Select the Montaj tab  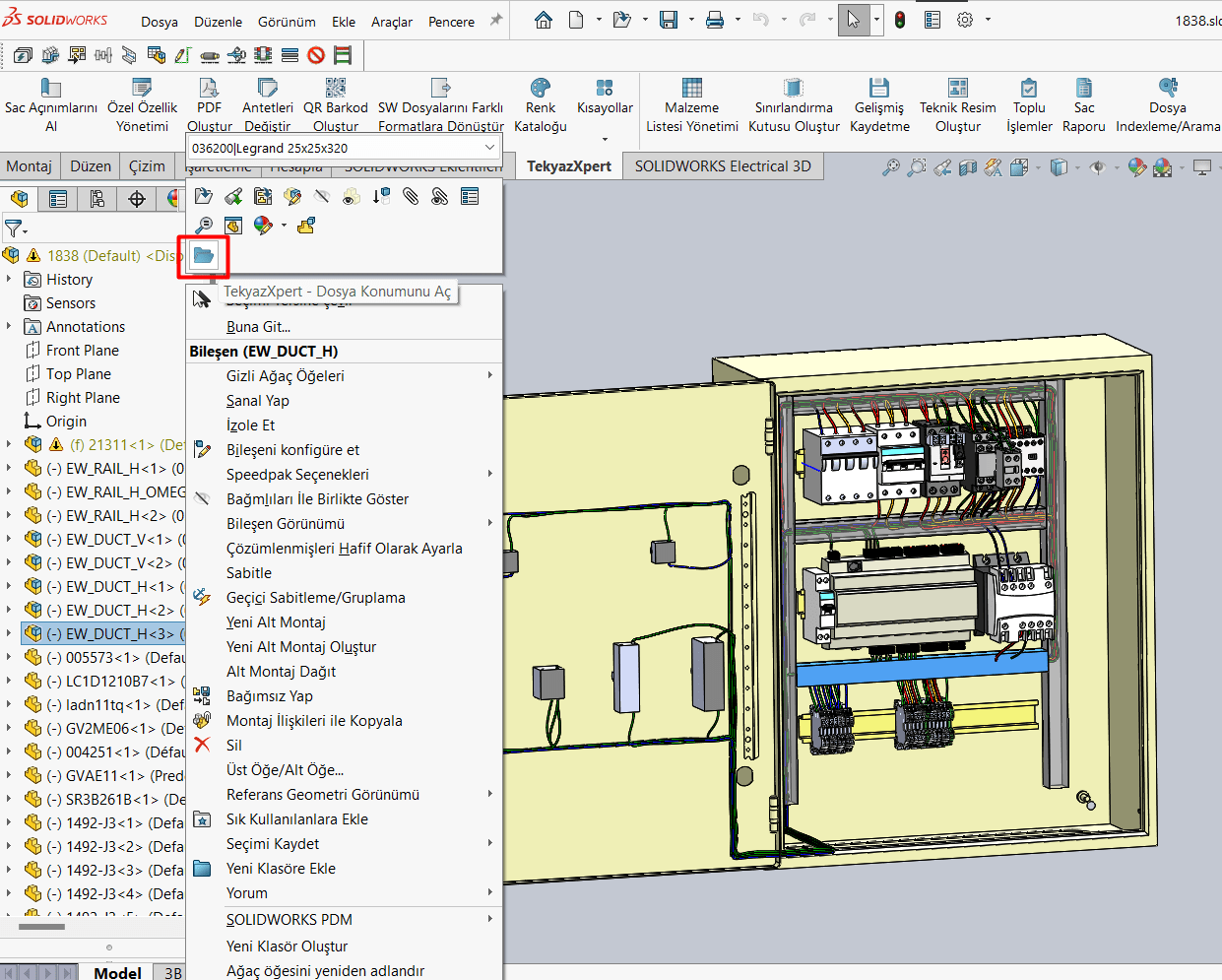[30, 166]
